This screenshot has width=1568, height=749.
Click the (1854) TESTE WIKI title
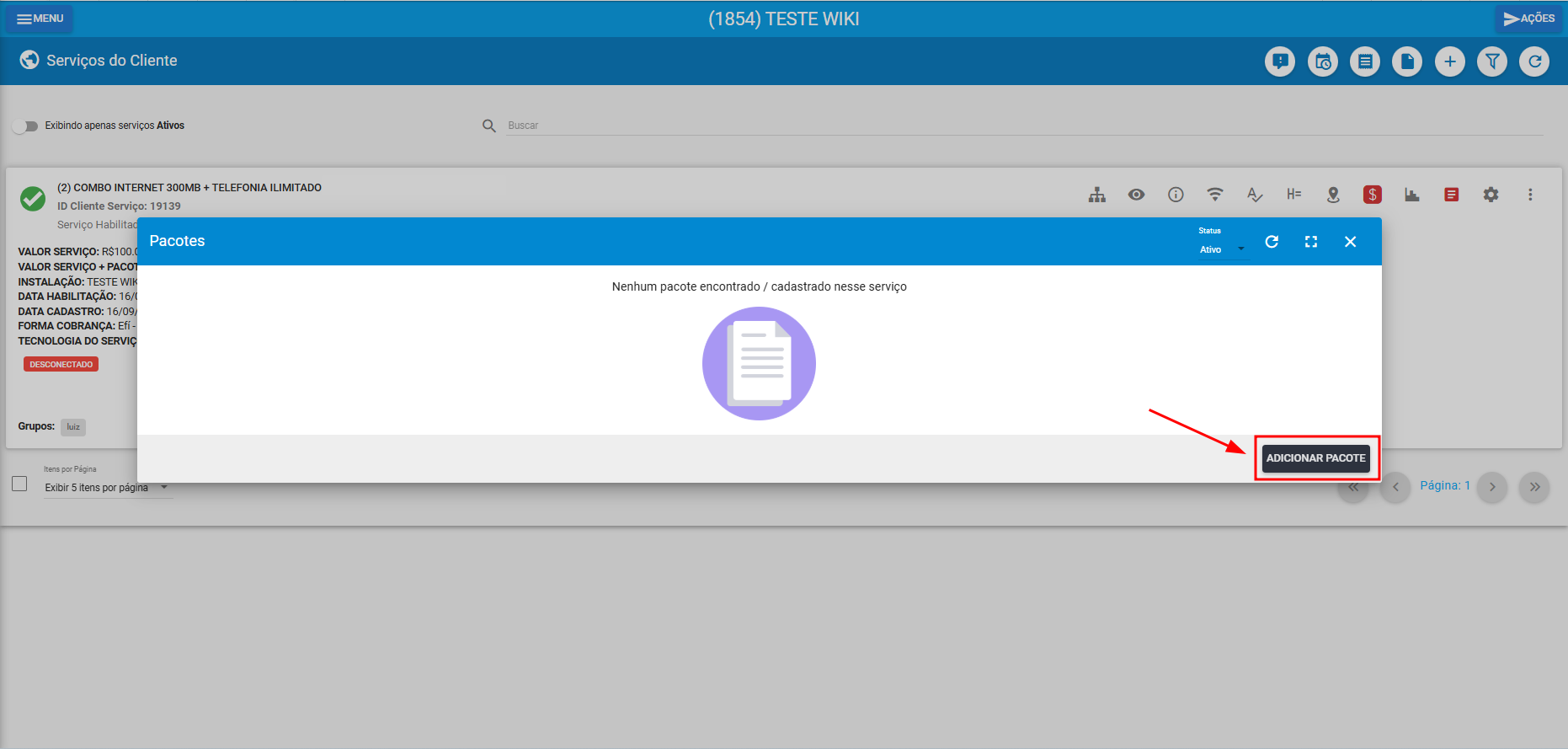[784, 19]
